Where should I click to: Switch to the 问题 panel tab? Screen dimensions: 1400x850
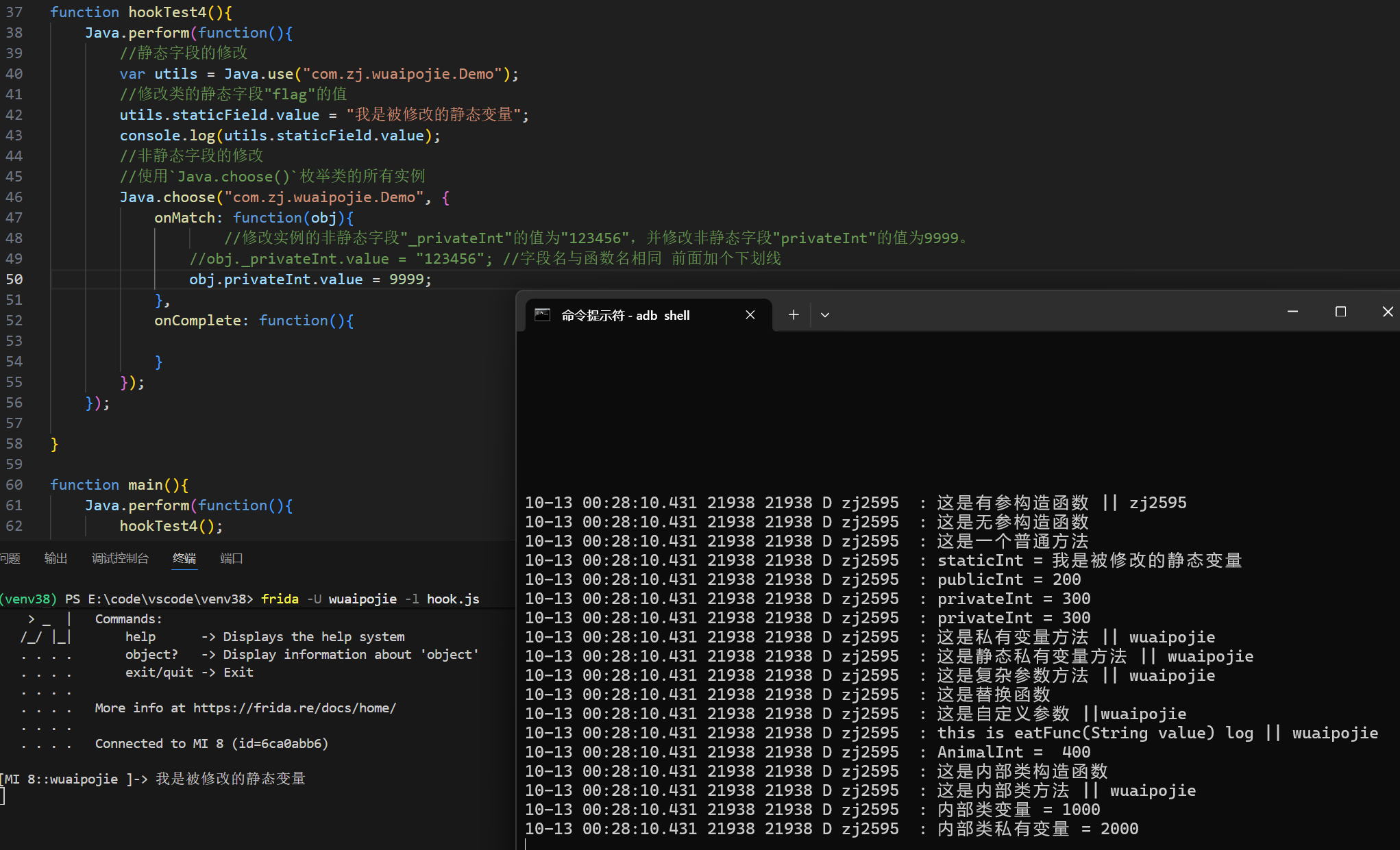point(10,558)
